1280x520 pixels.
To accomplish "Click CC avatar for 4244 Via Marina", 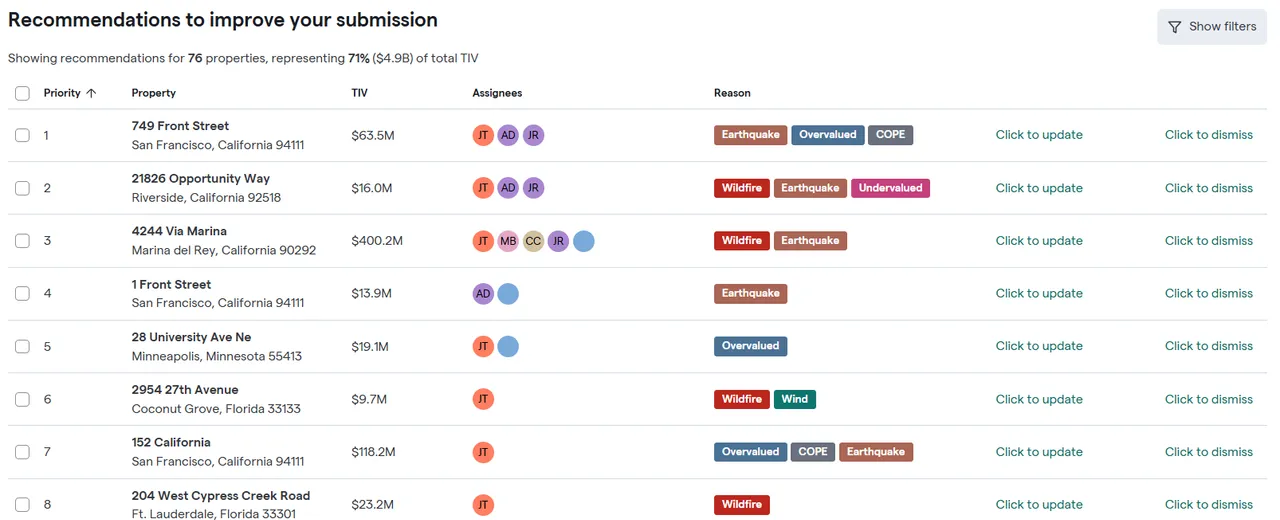I will pyautogui.click(x=533, y=241).
